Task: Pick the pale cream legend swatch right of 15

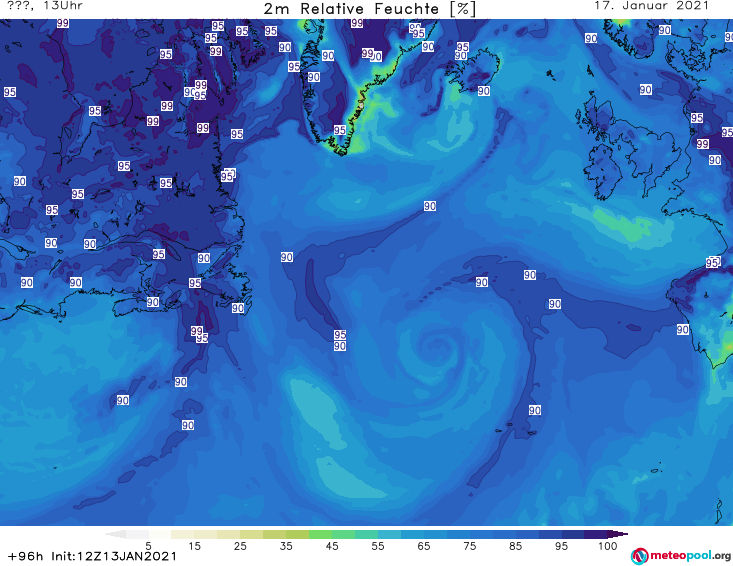Action: [x=206, y=534]
